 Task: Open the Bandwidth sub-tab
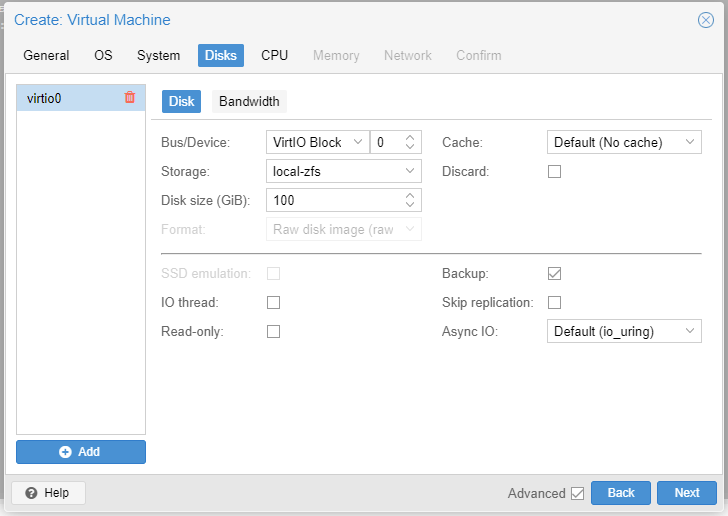(249, 101)
